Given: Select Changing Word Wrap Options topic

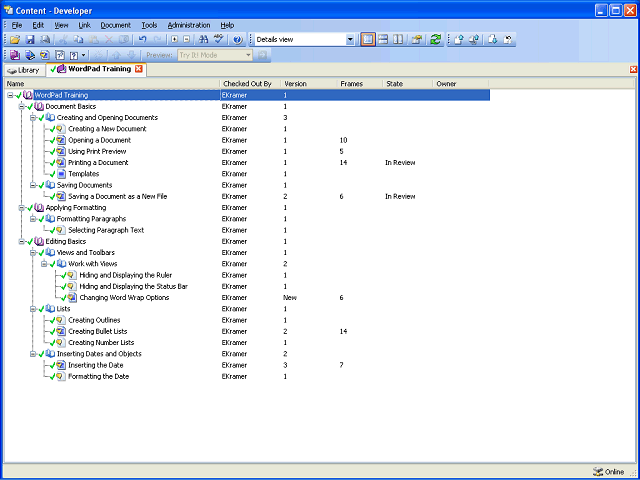Looking at the screenshot, I should coord(124,298).
